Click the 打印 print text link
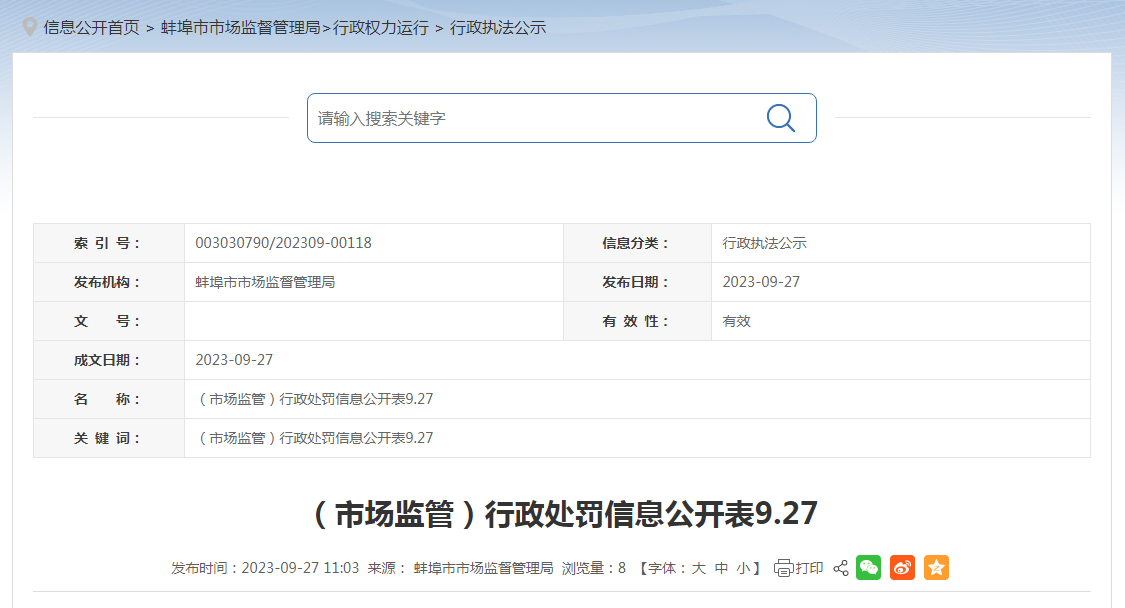 pyautogui.click(x=809, y=568)
